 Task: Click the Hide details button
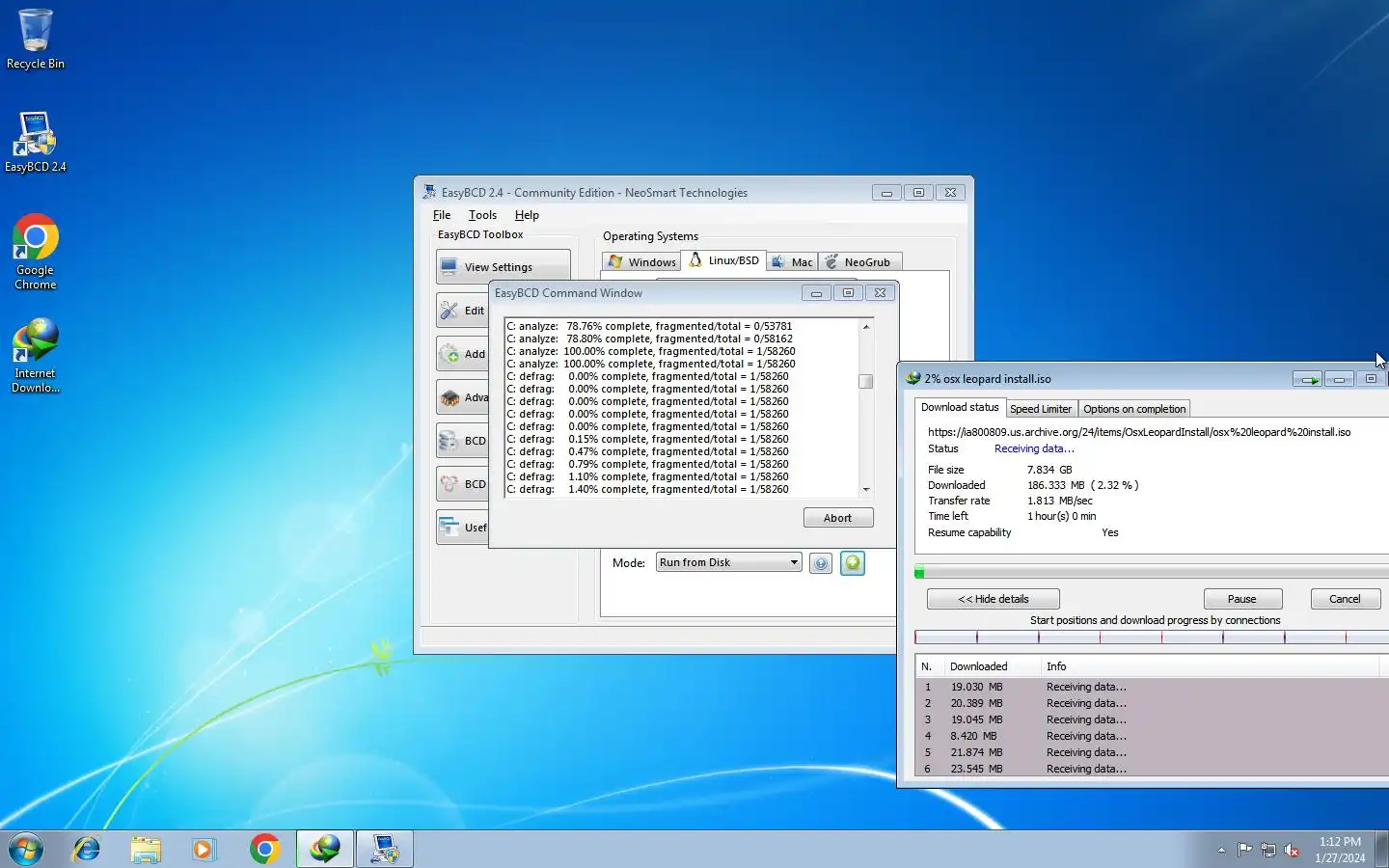tap(994, 599)
